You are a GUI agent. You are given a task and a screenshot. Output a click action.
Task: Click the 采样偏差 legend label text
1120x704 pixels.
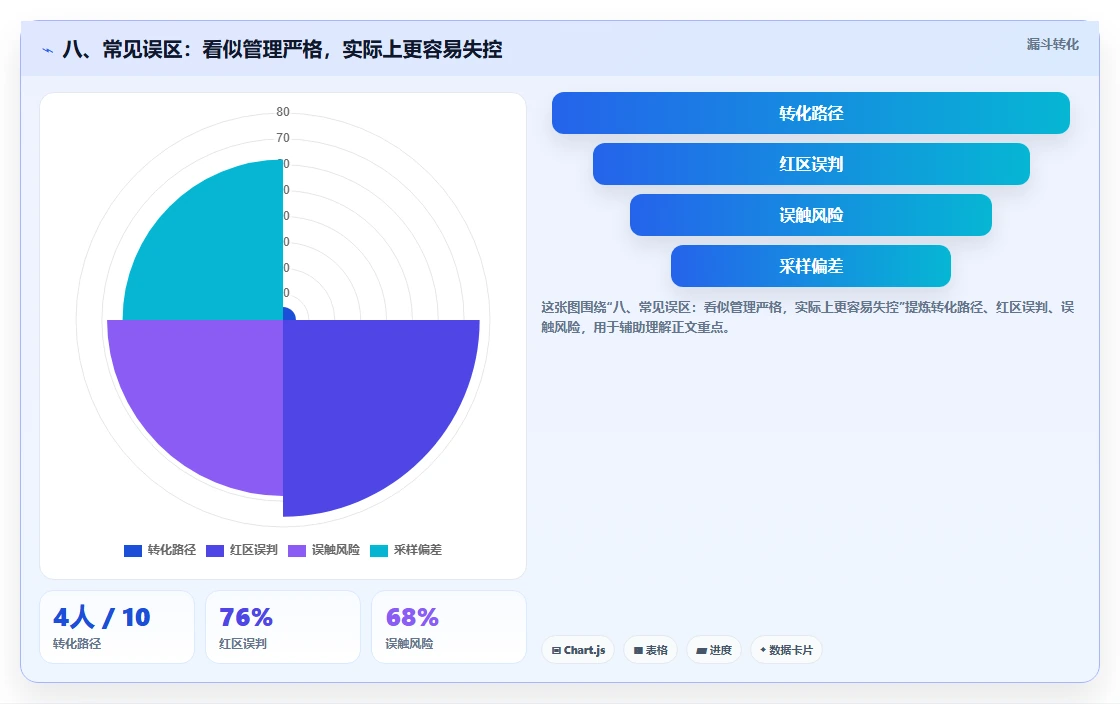[x=418, y=550]
